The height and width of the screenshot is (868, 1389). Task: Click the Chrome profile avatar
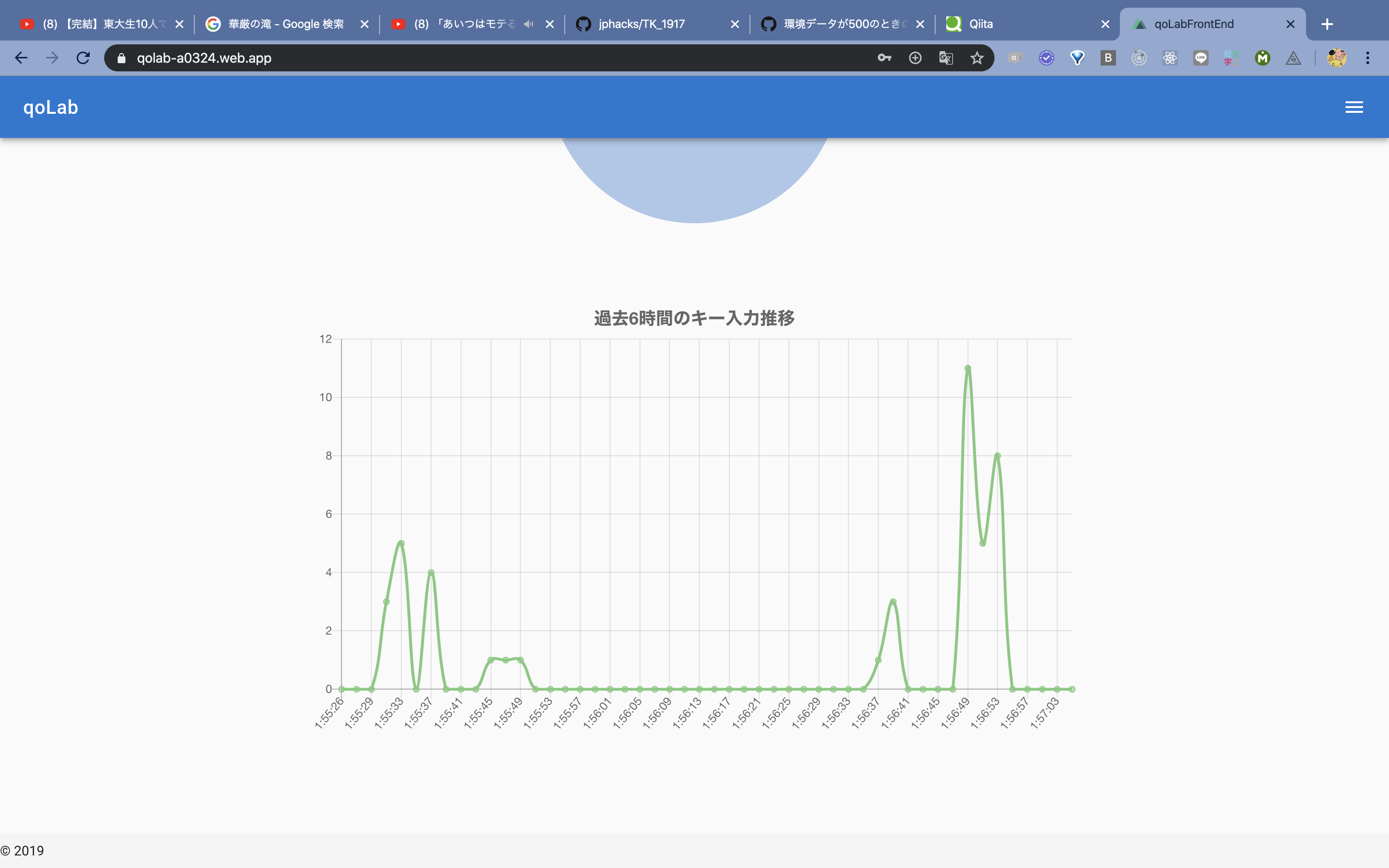1337,57
